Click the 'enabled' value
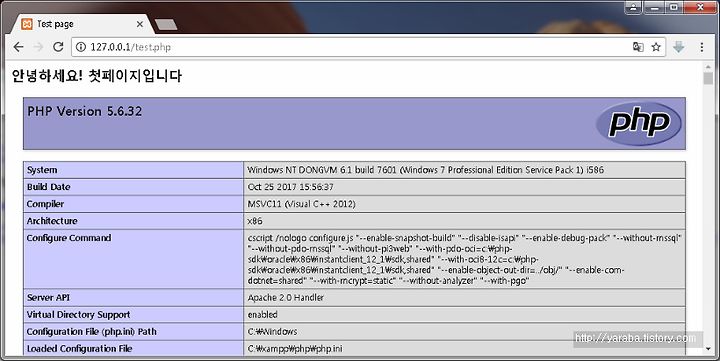 (263, 315)
